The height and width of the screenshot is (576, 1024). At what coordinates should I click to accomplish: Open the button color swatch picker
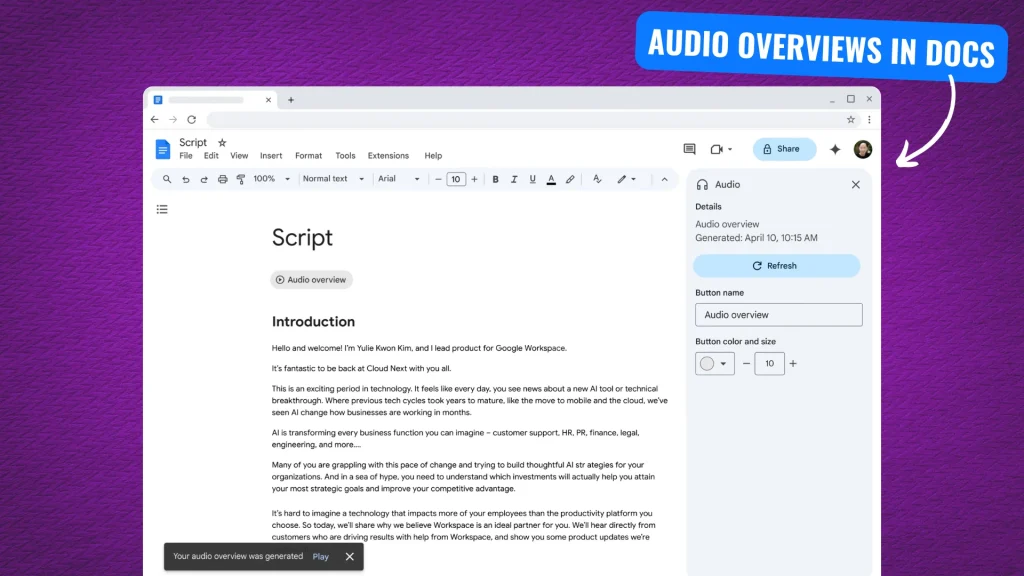(714, 363)
